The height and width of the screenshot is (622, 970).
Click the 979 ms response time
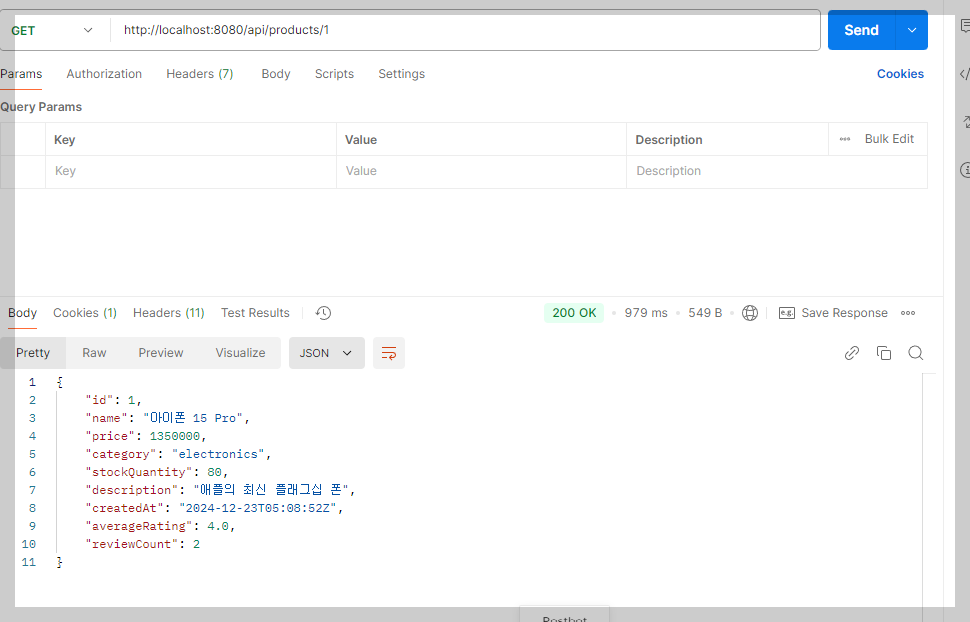(646, 313)
